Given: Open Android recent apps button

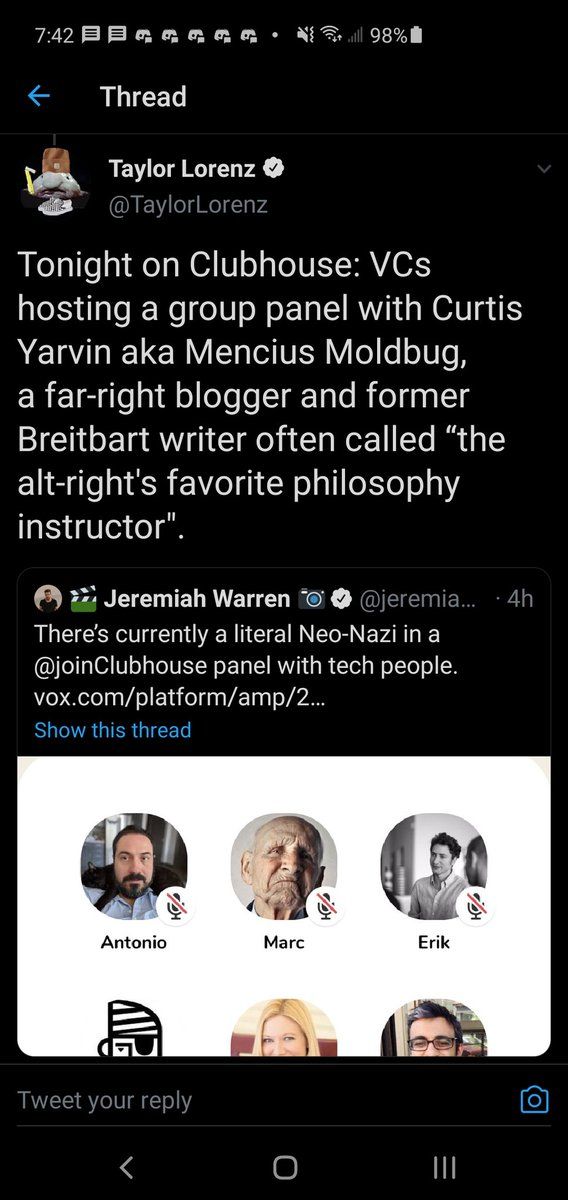Looking at the screenshot, I should coord(444,1167).
